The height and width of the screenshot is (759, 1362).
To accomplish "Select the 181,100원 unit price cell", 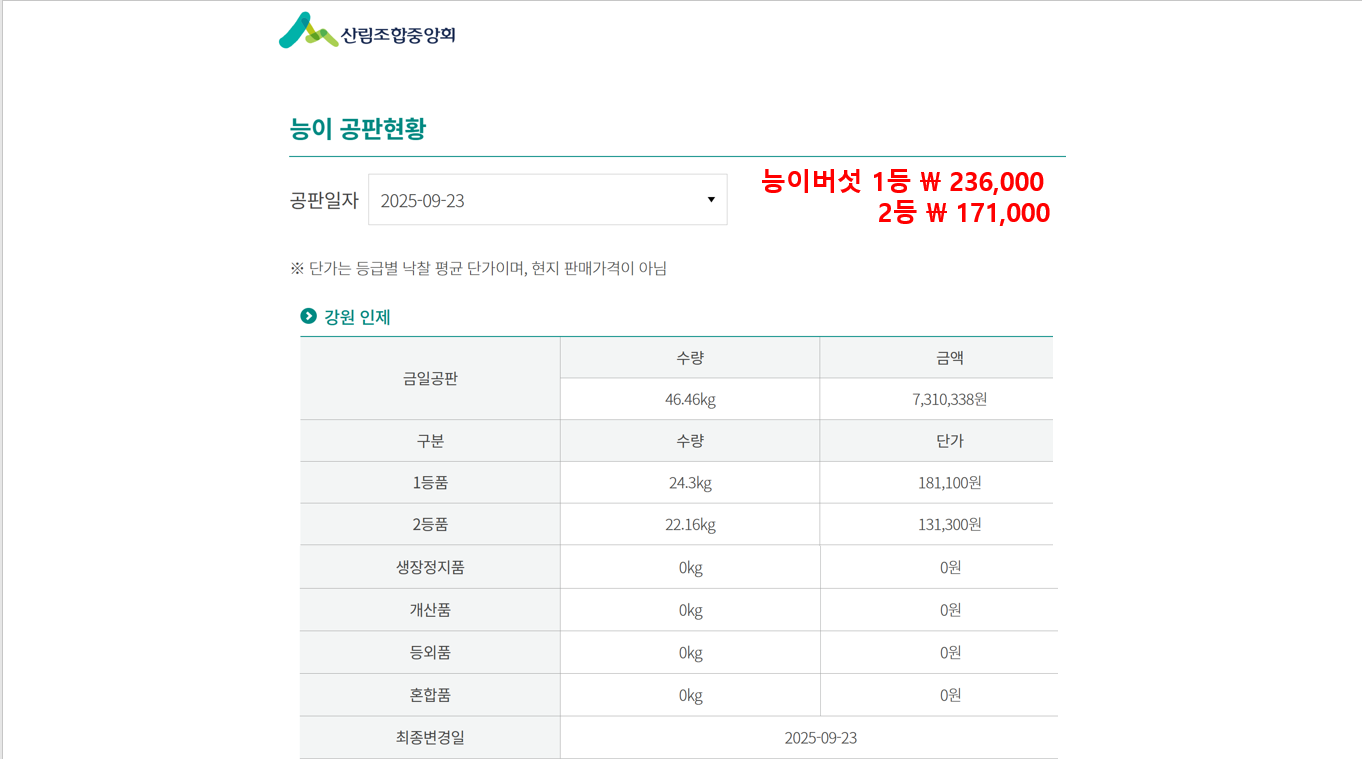I will tap(950, 483).
